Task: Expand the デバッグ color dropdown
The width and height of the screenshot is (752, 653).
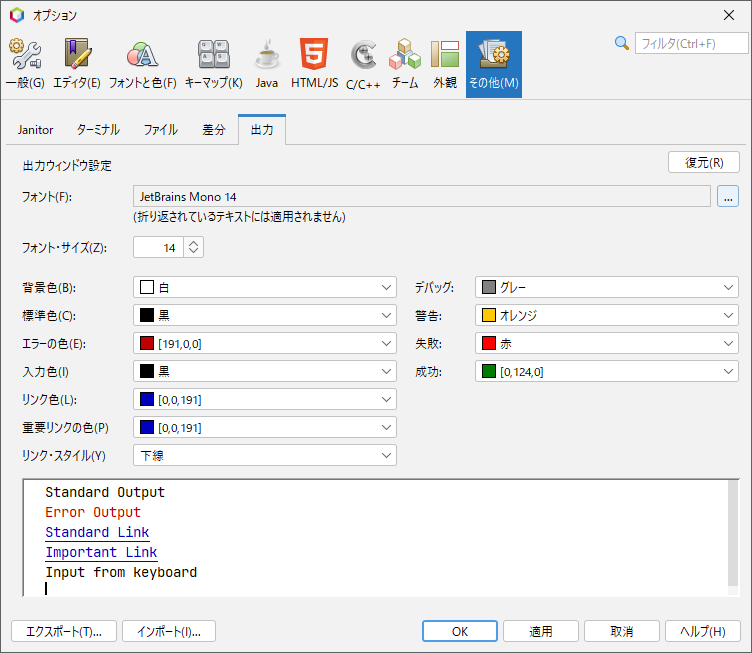Action: (x=607, y=287)
